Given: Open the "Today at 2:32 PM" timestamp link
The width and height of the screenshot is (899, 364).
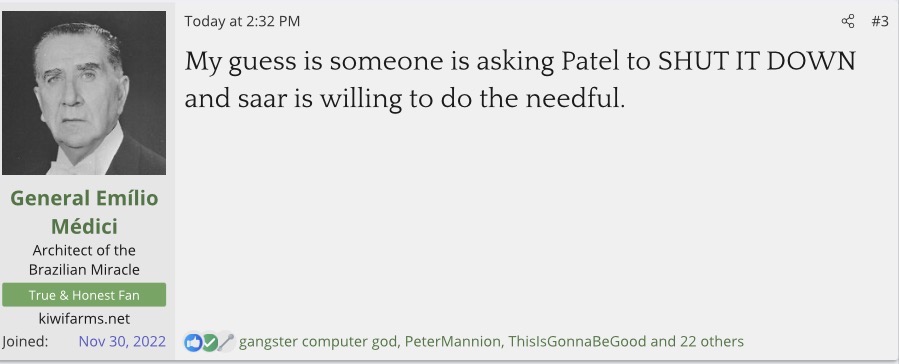Looking at the screenshot, I should pyautogui.click(x=242, y=22).
